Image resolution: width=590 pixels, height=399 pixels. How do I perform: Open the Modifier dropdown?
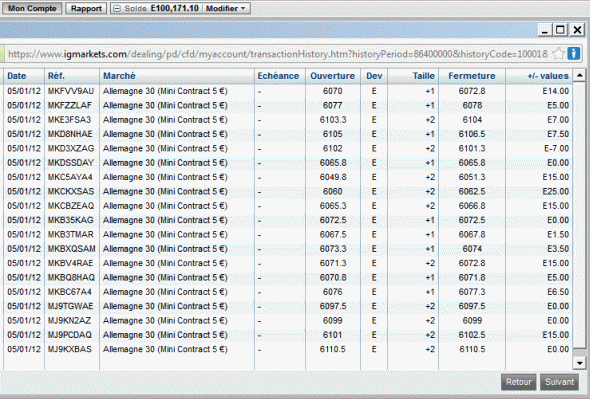pos(226,8)
